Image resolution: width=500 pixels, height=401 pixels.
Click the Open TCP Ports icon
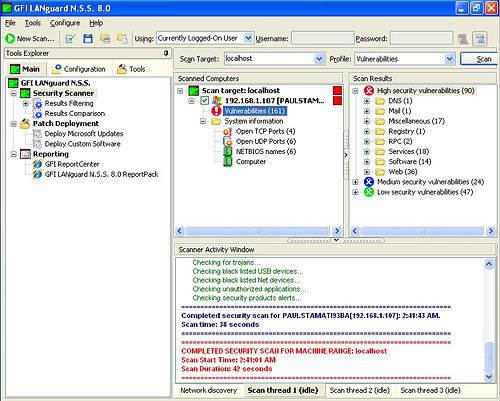(228, 131)
